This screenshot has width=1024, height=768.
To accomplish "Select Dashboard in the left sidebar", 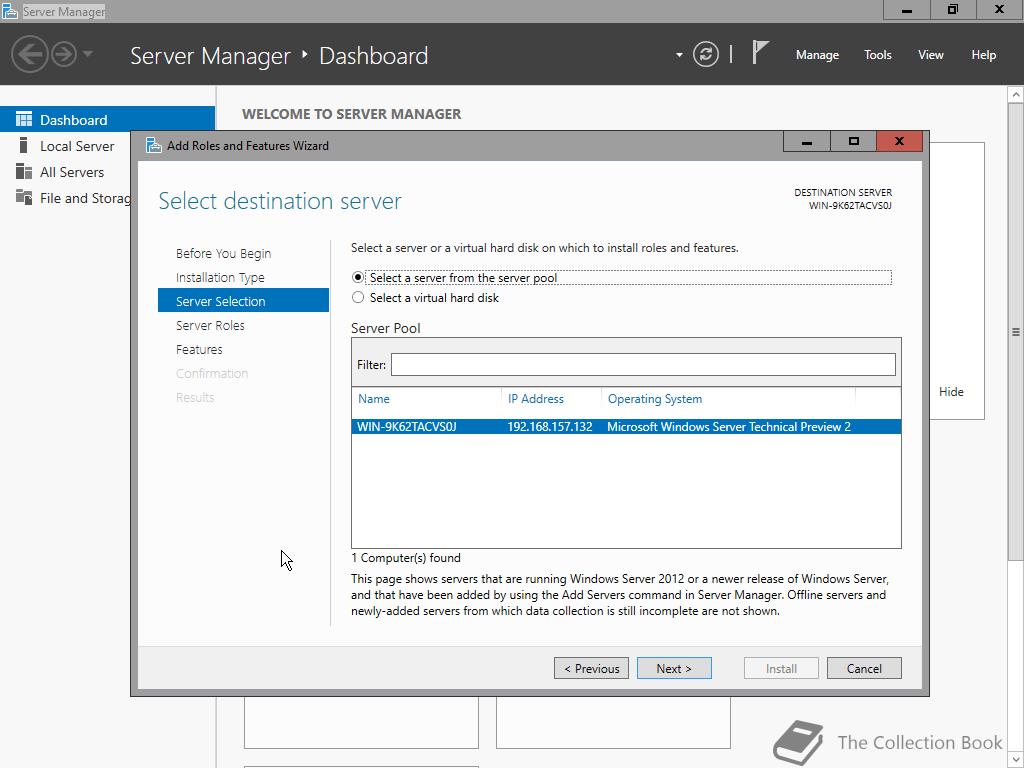I will [x=107, y=120].
